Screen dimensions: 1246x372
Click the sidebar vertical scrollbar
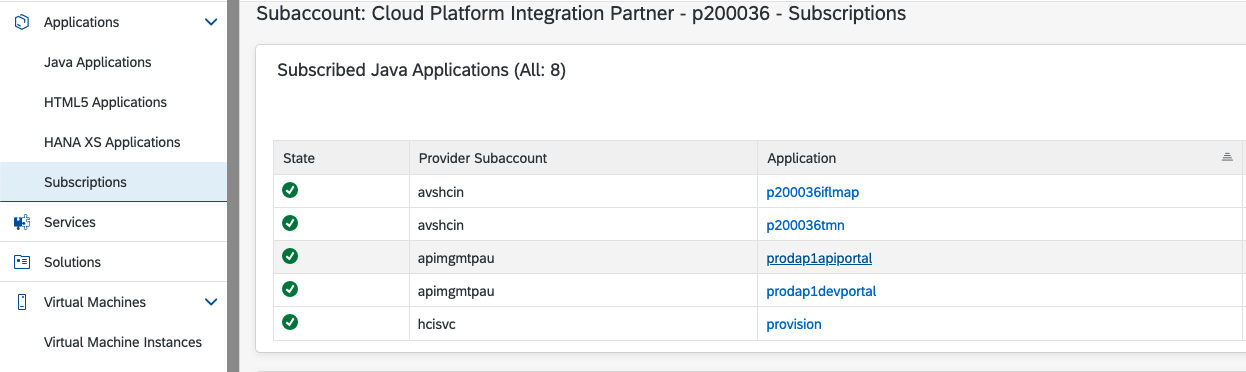232,186
